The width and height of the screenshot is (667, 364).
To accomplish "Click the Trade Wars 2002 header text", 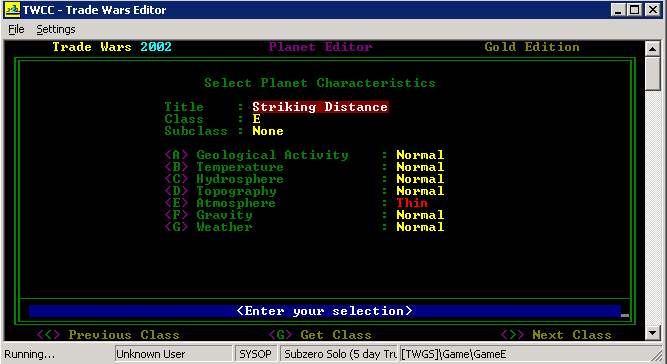I will (x=112, y=47).
